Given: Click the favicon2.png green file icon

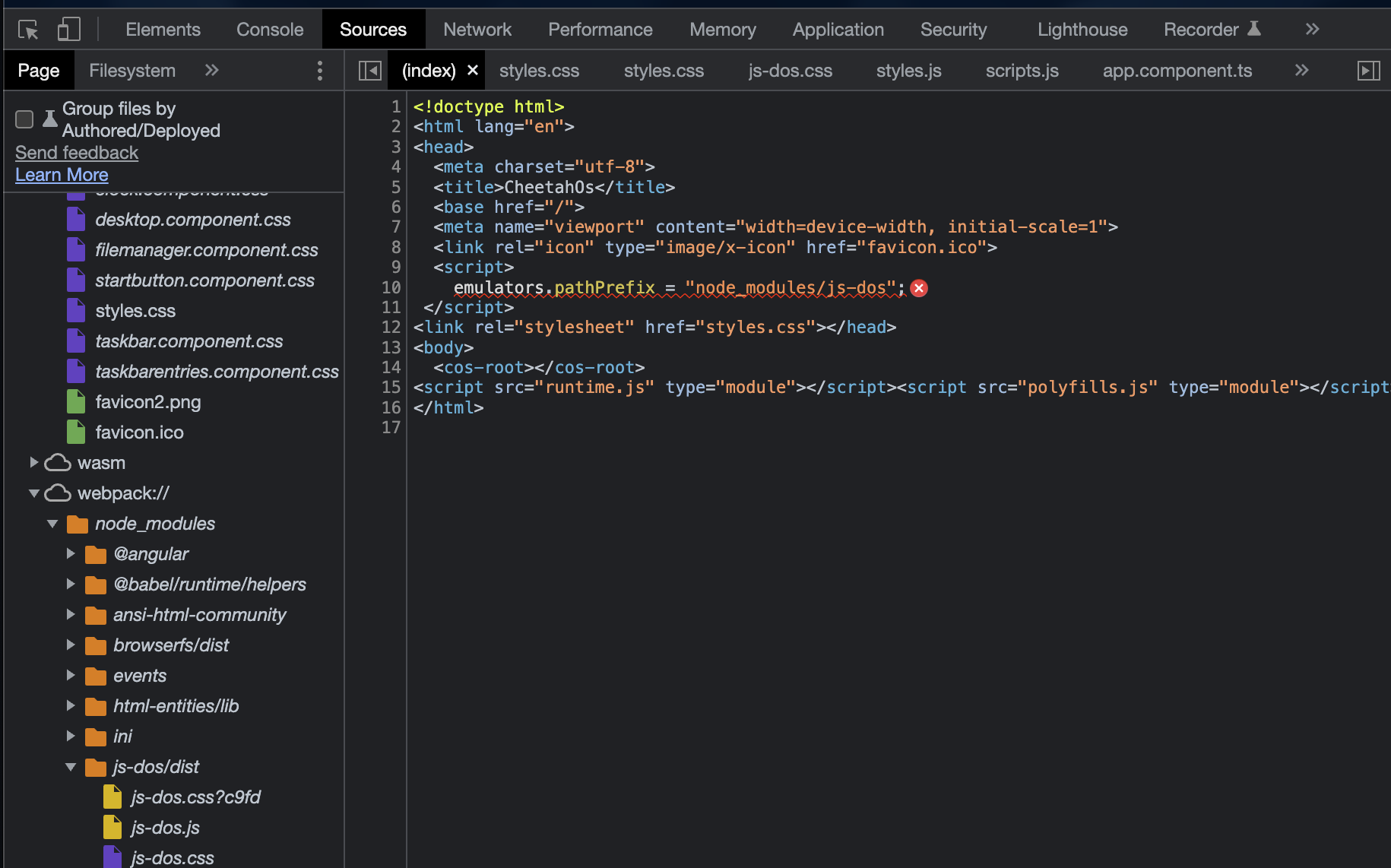Looking at the screenshot, I should [x=76, y=401].
